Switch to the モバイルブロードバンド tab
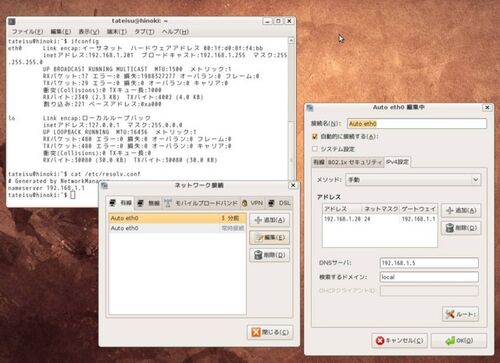500x363 pixels. [201, 203]
